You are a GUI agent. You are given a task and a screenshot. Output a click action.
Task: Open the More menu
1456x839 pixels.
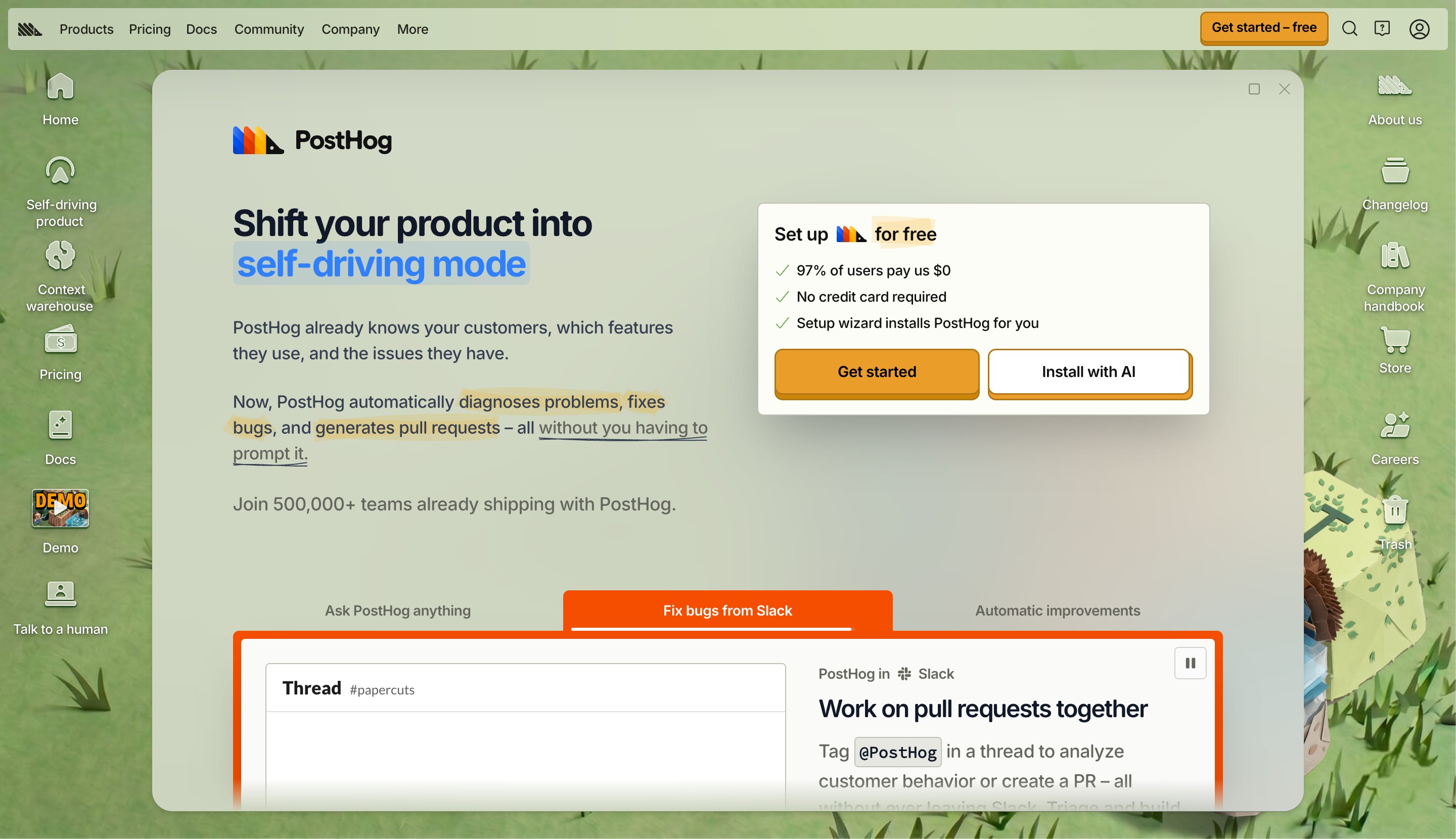coord(413,29)
